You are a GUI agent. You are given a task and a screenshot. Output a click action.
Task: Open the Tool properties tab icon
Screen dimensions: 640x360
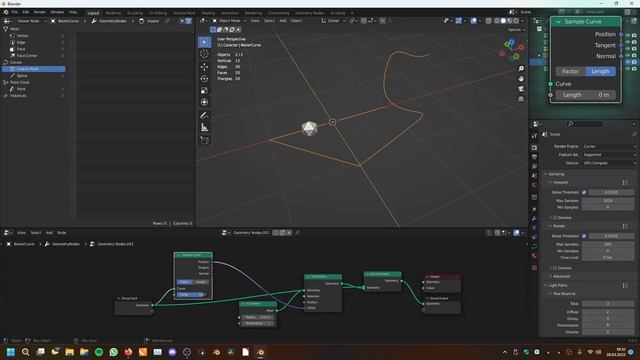534,136
